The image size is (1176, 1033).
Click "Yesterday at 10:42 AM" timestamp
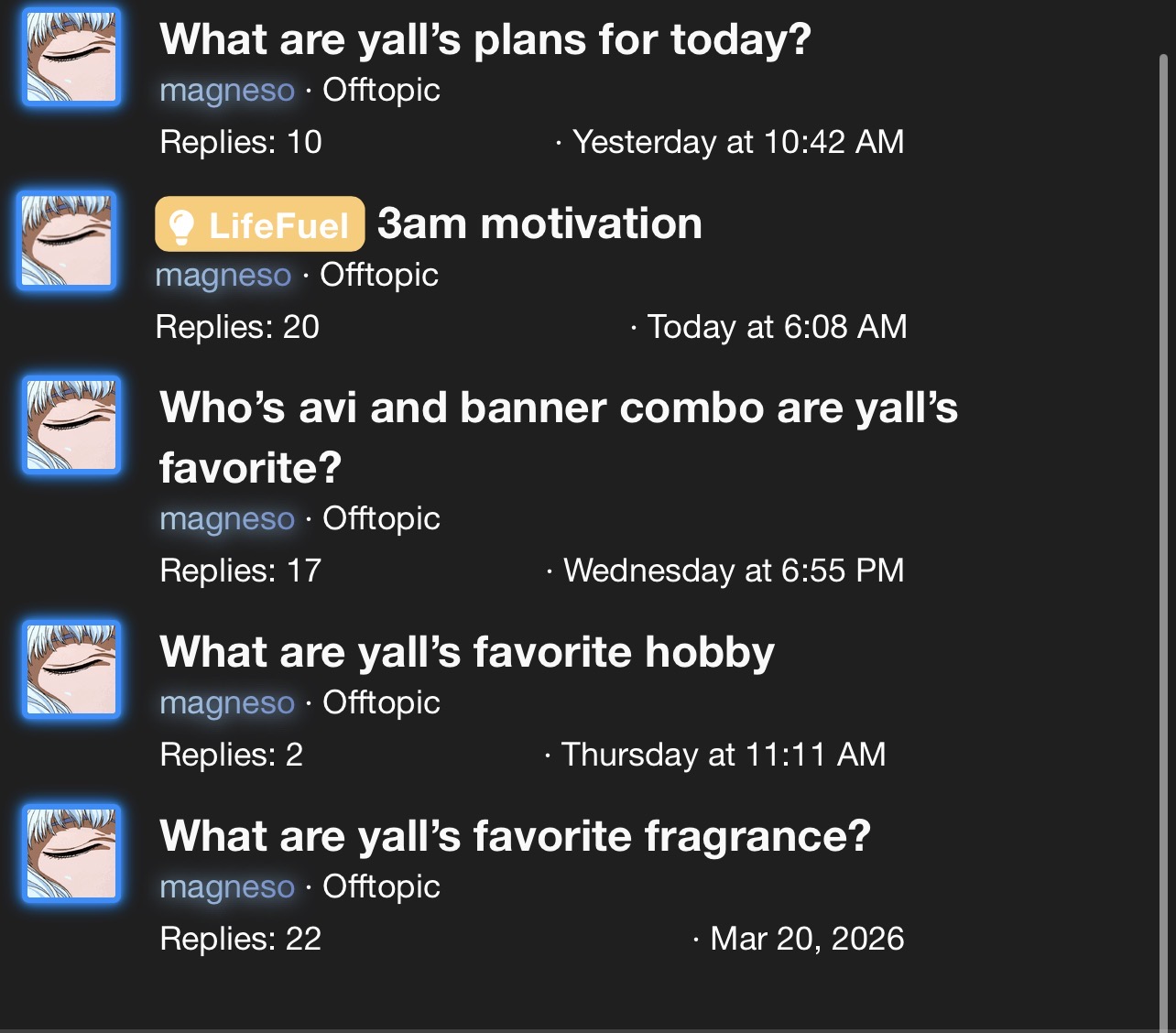[x=737, y=142]
